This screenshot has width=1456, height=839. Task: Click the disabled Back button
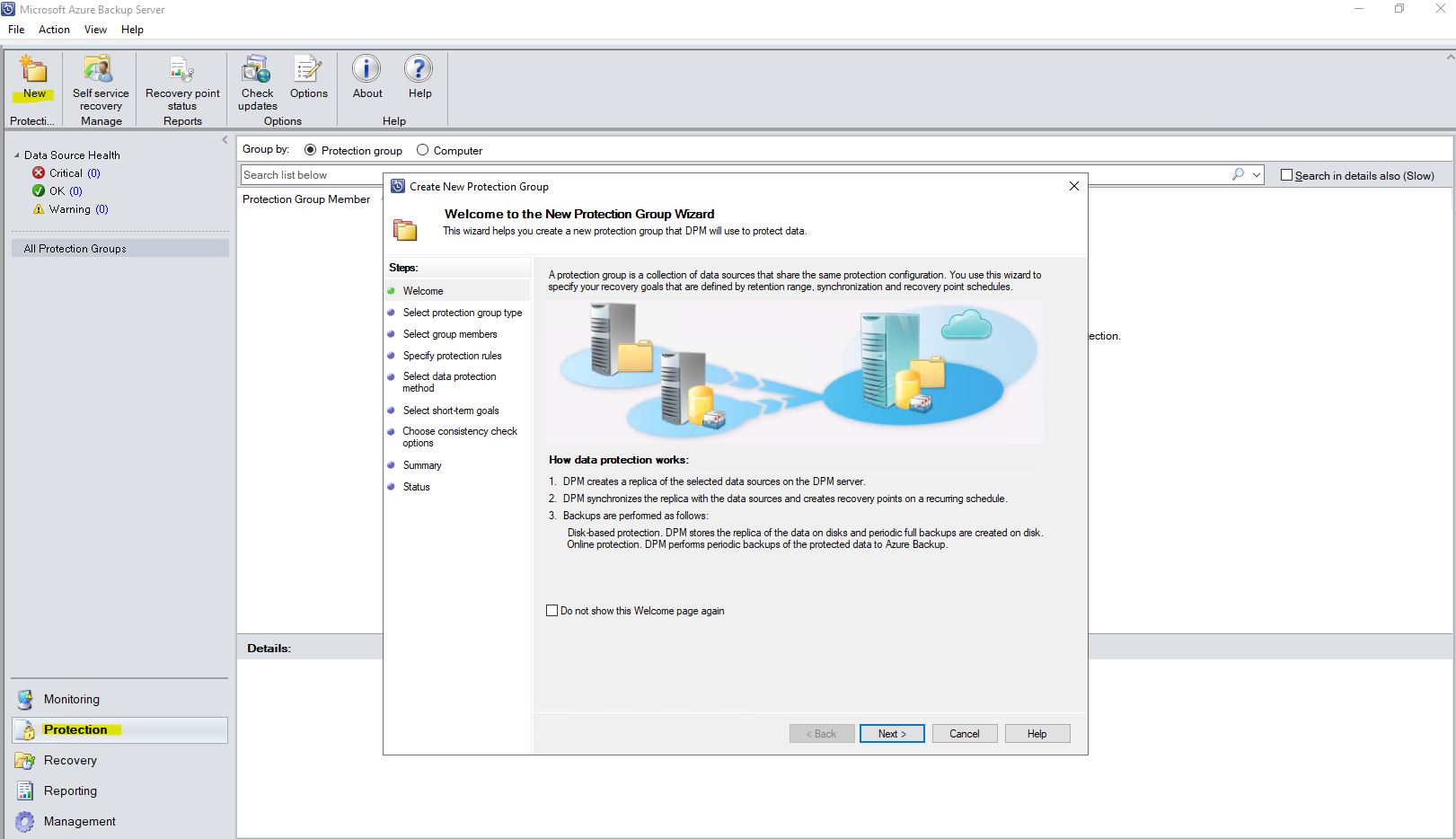pos(822,734)
